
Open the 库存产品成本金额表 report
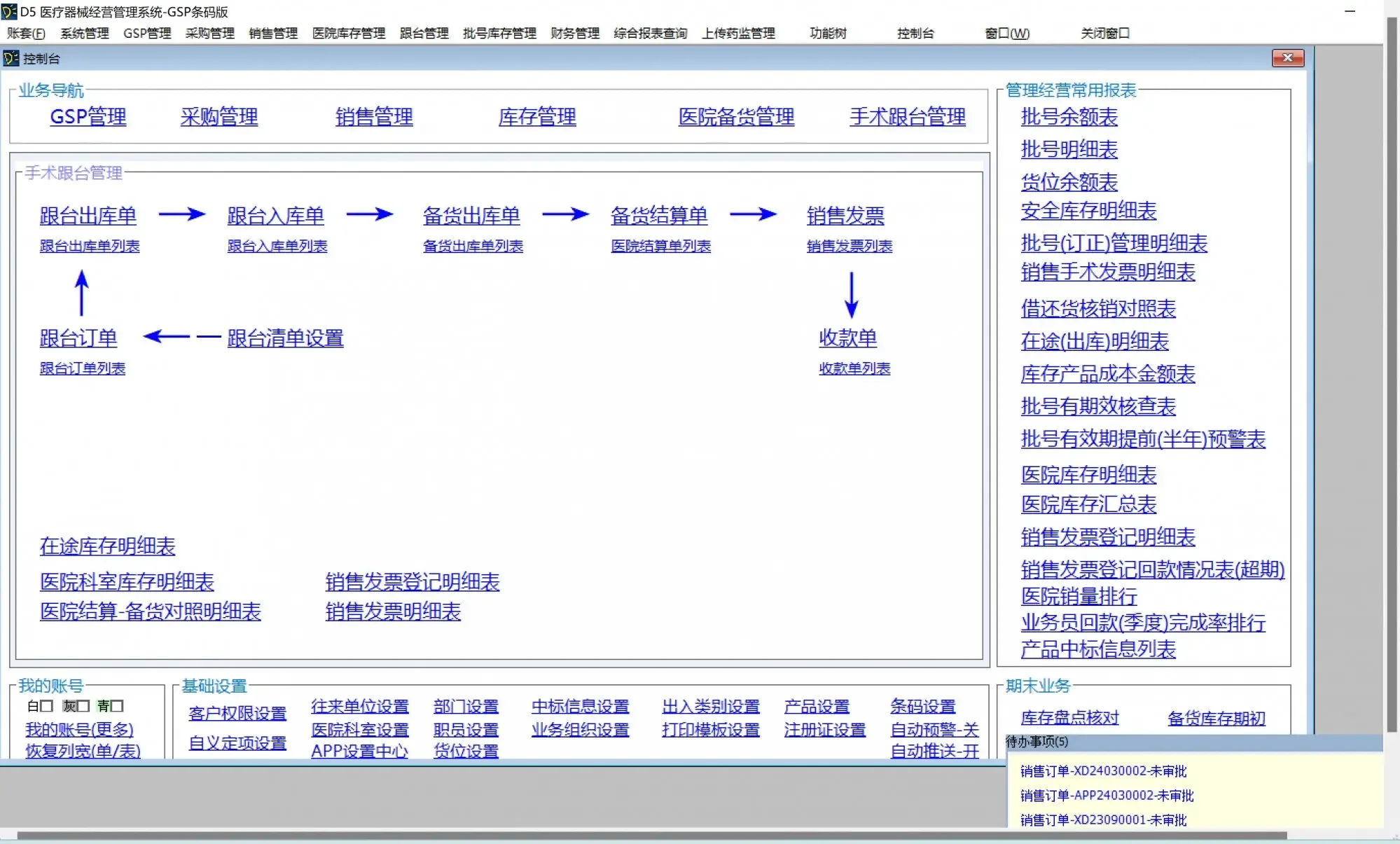coord(1108,373)
